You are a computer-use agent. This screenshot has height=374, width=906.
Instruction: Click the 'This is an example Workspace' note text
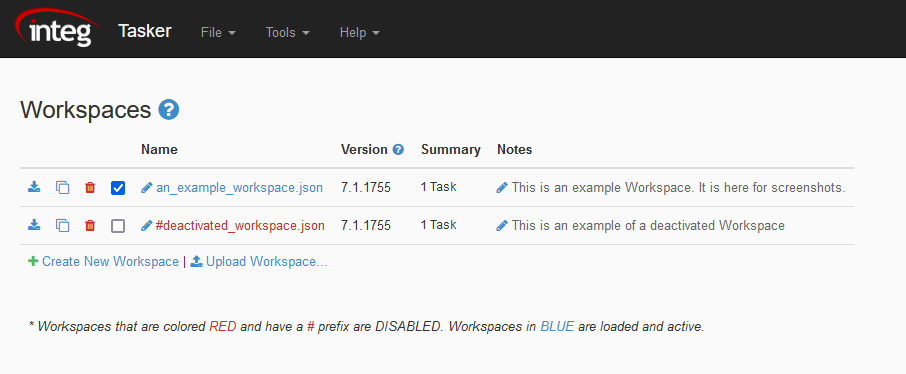tap(679, 187)
